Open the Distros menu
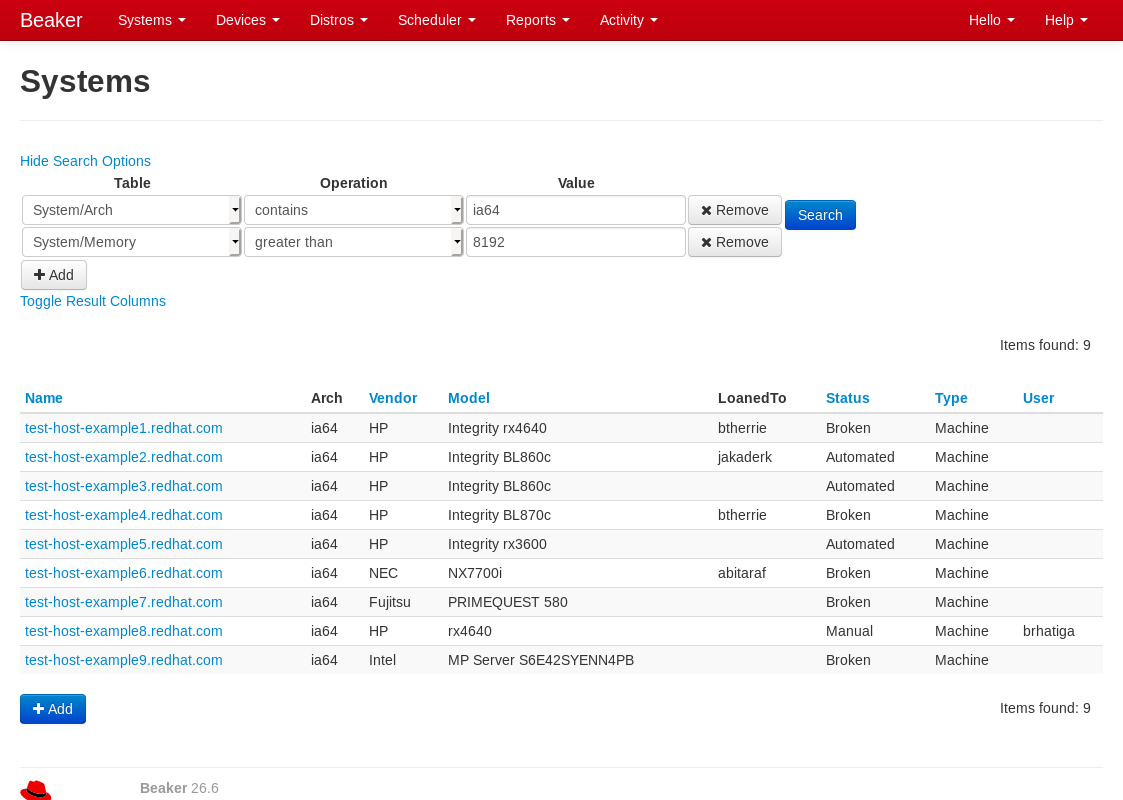This screenshot has height=800, width=1123. 339,20
